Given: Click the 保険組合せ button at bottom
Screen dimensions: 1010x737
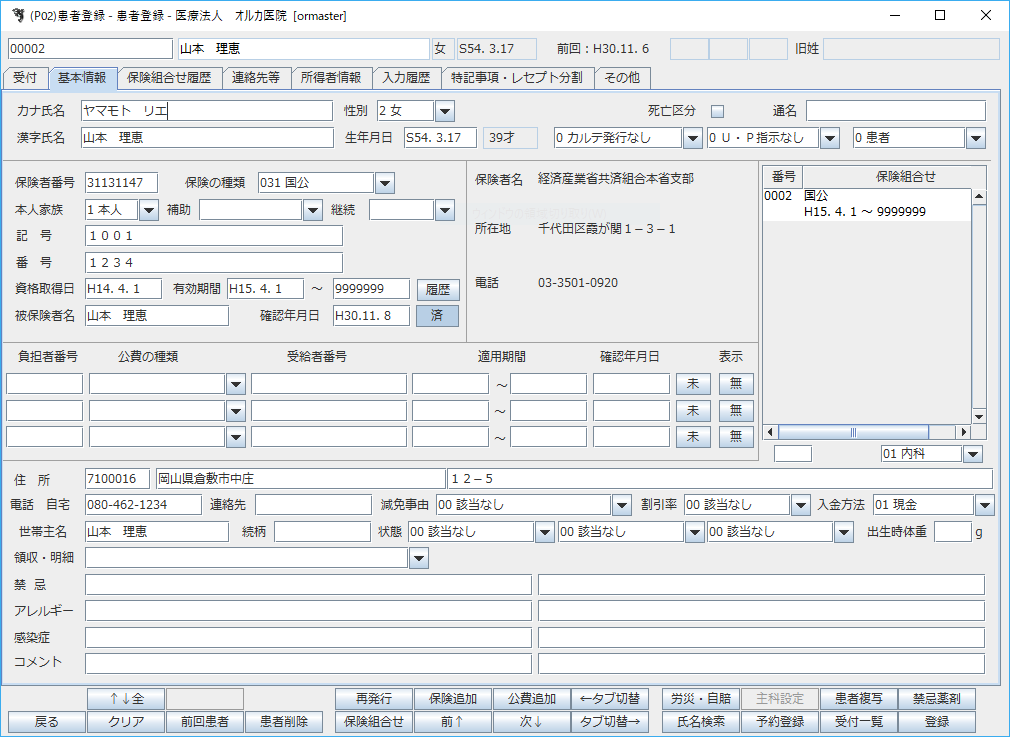Looking at the screenshot, I should [374, 722].
